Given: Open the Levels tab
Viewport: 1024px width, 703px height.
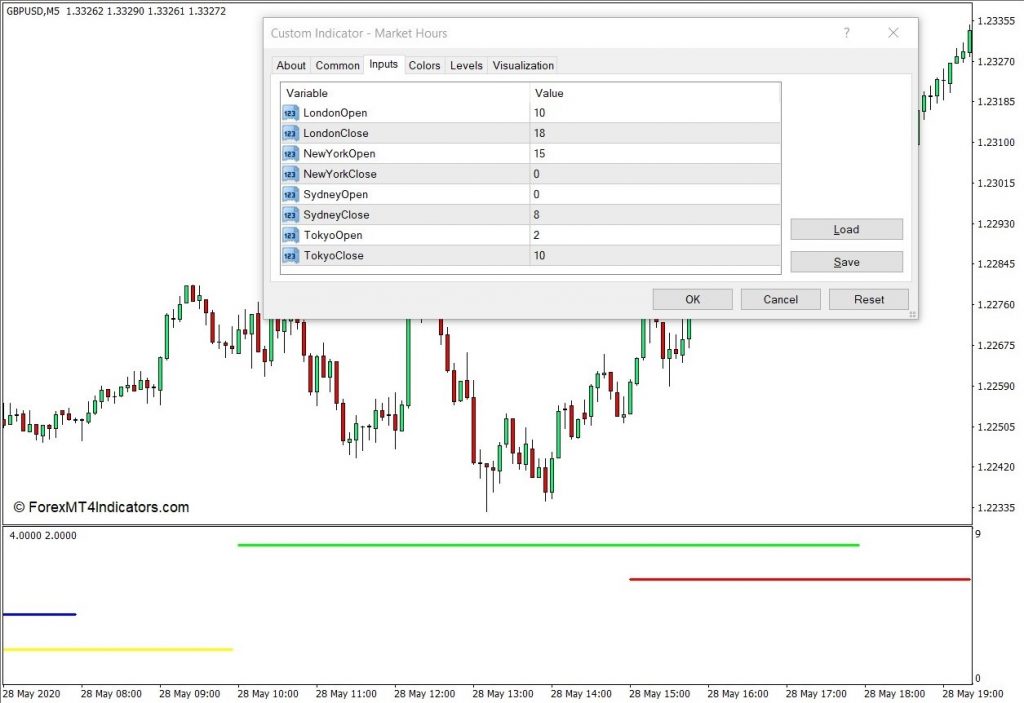Looking at the screenshot, I should point(466,65).
